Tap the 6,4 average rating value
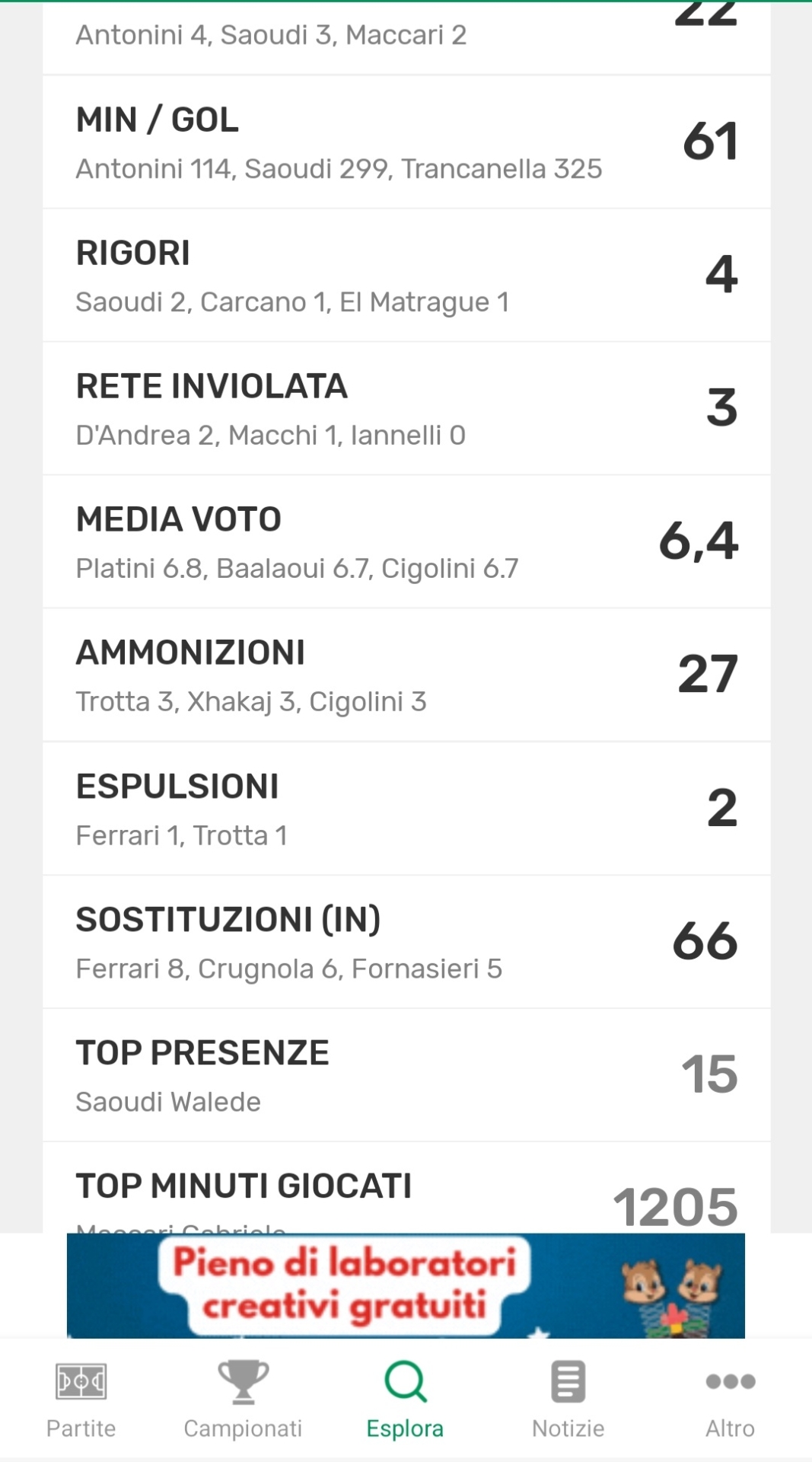 [x=698, y=541]
